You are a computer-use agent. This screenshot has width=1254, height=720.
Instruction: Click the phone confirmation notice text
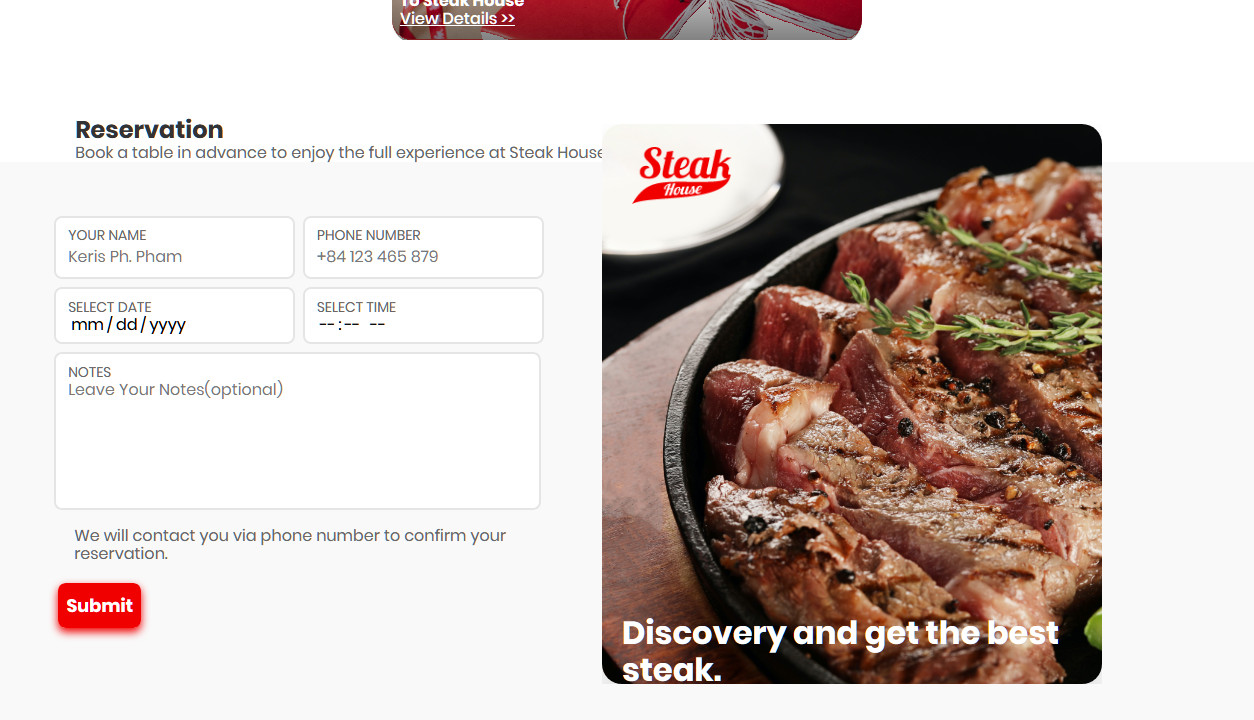click(290, 544)
